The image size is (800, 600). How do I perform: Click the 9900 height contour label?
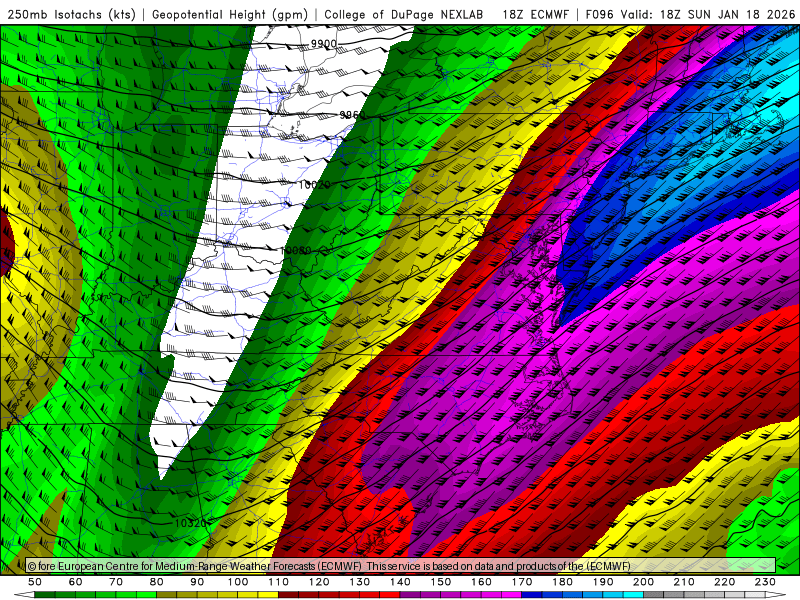tap(324, 44)
